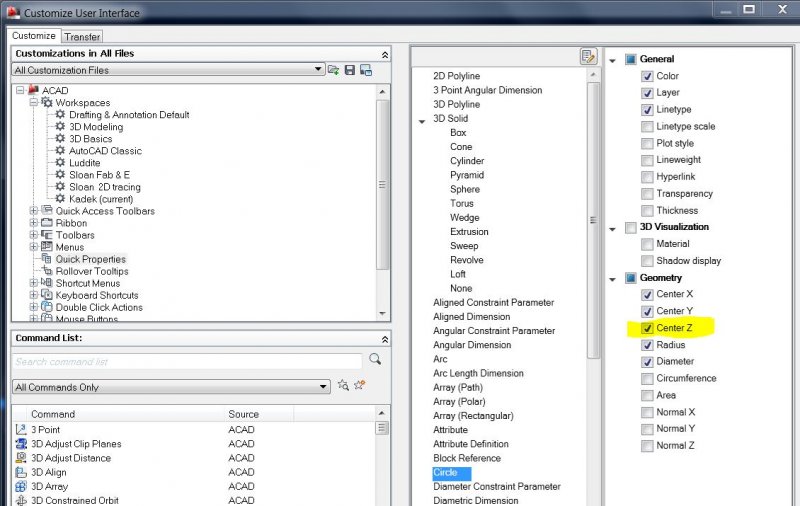Screen dimensions: 800x506
Task: Click the Ribbon folder icon
Action: [x=46, y=222]
